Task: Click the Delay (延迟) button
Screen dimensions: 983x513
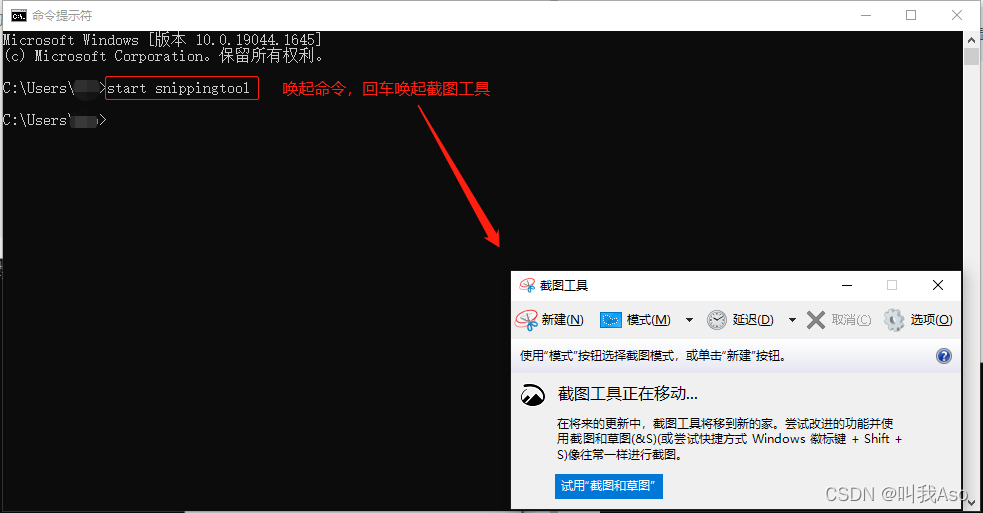Action: [x=740, y=320]
